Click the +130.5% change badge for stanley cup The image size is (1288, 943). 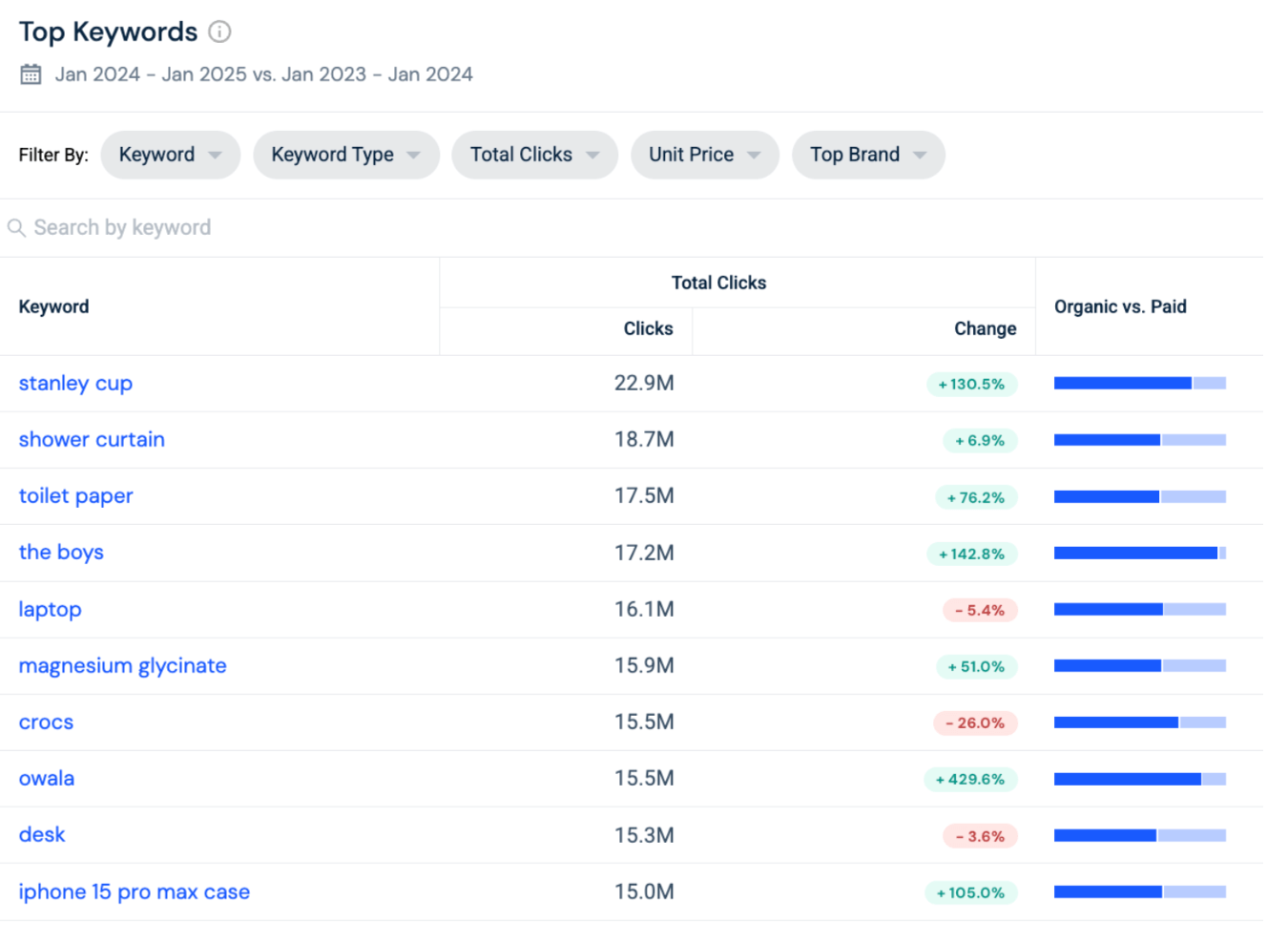pyautogui.click(x=971, y=384)
